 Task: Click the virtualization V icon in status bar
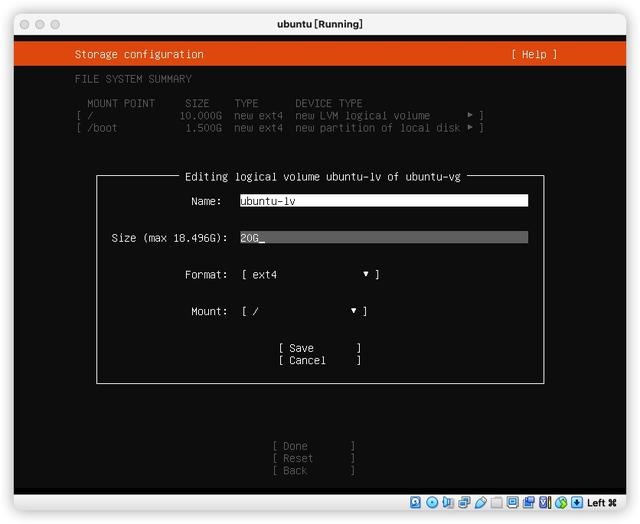(544, 502)
